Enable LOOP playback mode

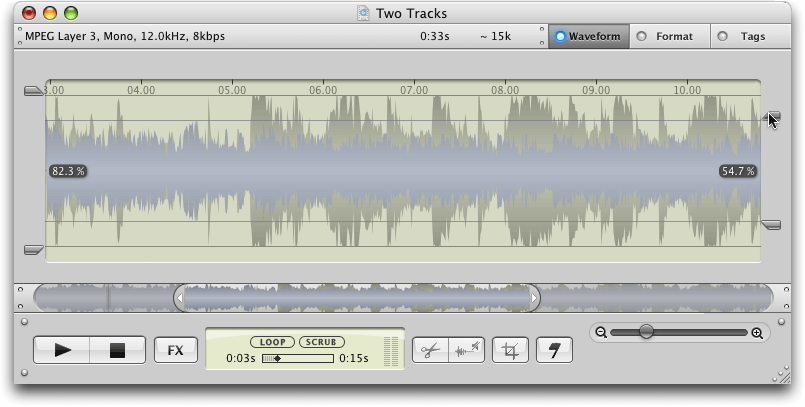pos(272,342)
